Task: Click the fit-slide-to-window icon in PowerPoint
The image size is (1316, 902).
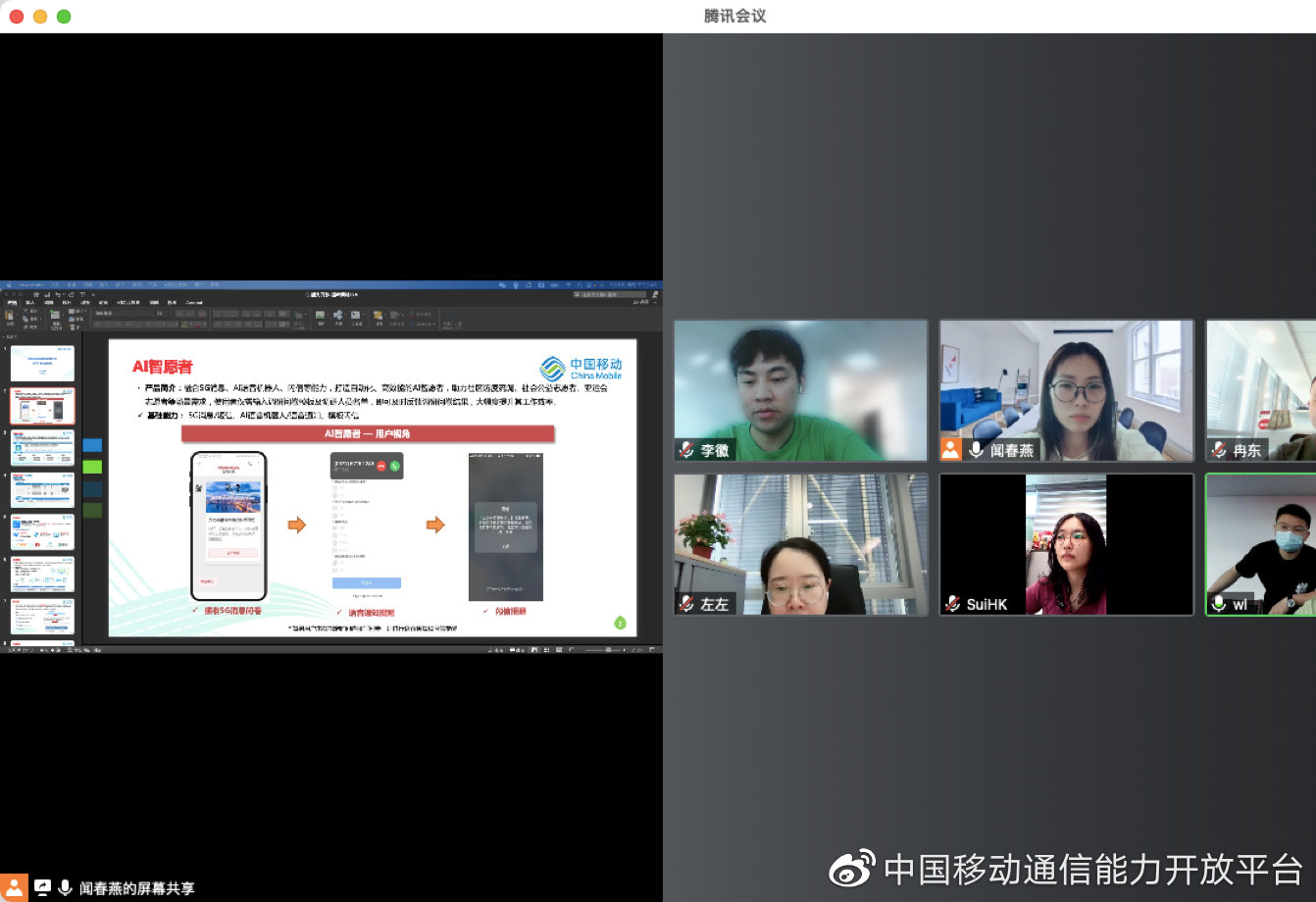Action: (x=652, y=649)
